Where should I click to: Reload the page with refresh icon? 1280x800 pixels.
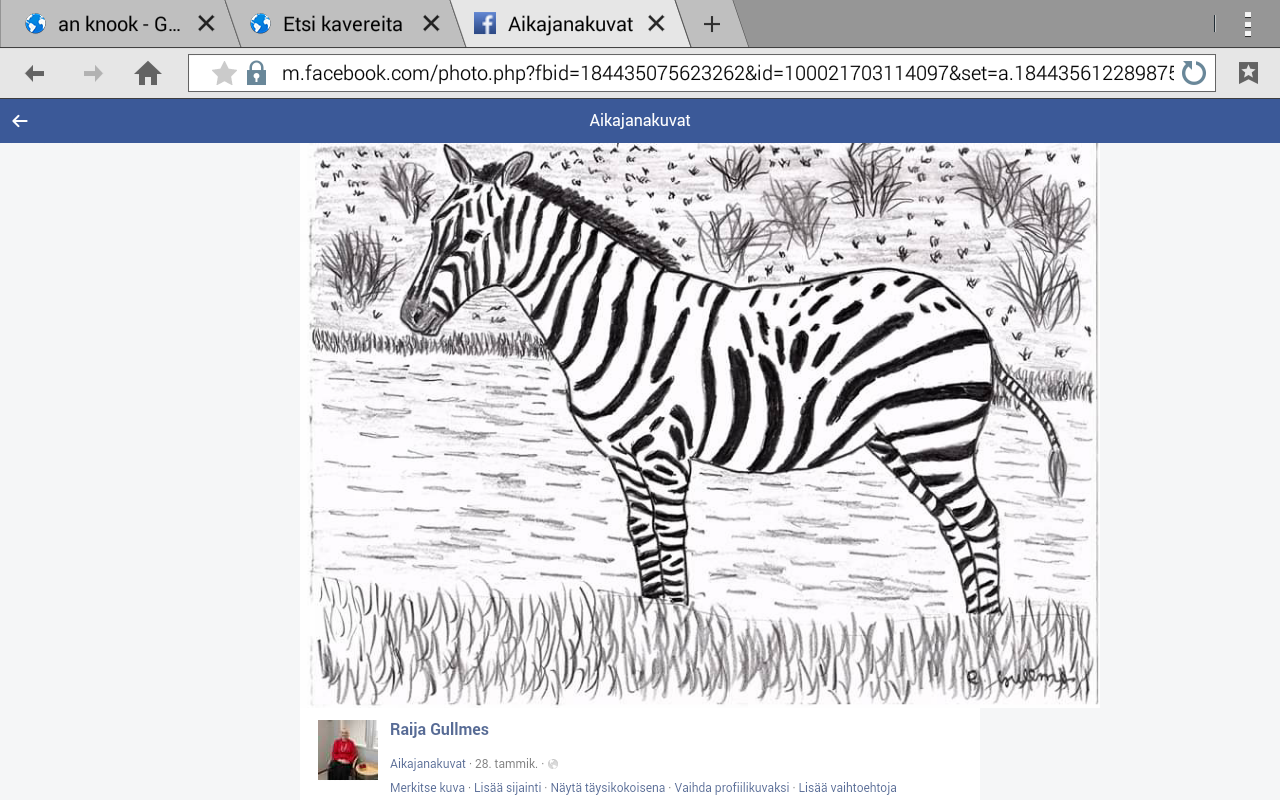1194,73
